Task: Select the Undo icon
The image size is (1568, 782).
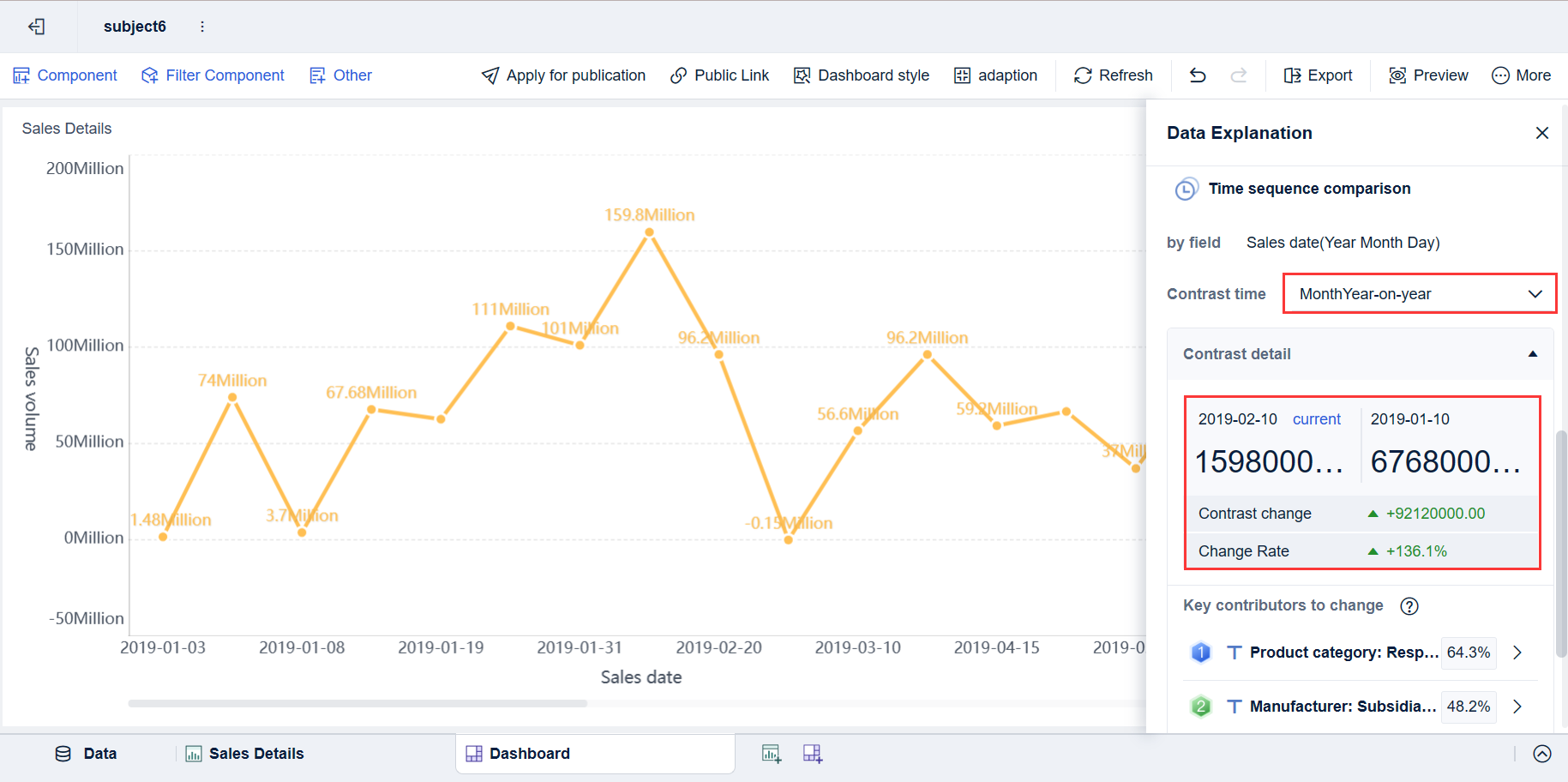Action: (x=1197, y=75)
